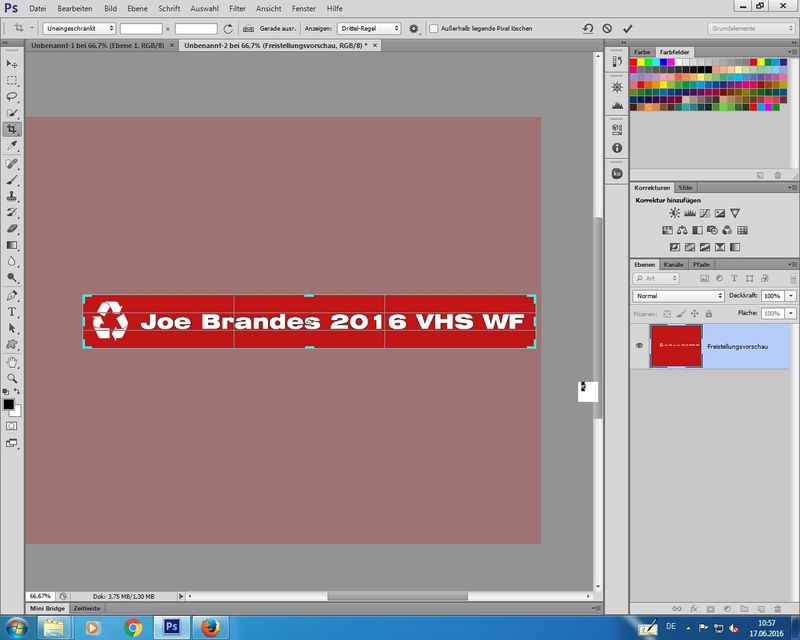Enable 'Außerhalb liegende Pixel löschen' checkbox
The width and height of the screenshot is (800, 640).
click(x=433, y=29)
